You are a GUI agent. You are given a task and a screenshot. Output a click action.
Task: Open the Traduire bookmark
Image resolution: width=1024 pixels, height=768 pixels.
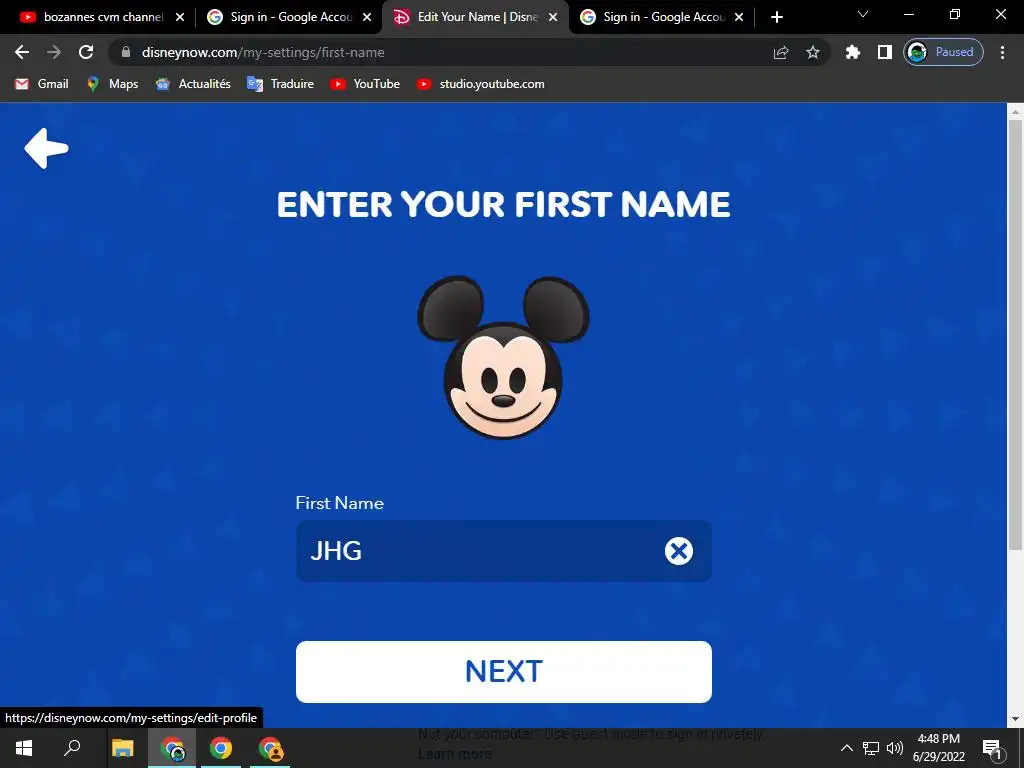pos(280,84)
